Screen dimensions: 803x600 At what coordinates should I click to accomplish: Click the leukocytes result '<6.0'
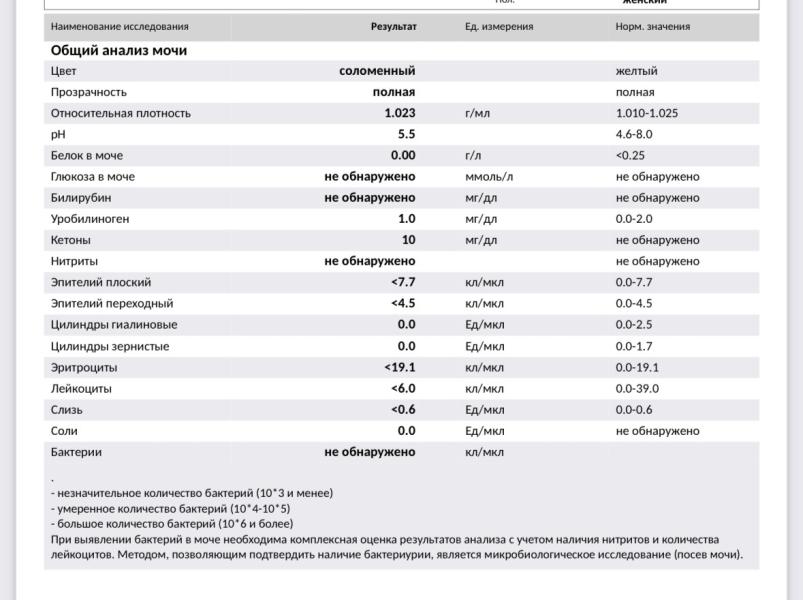coord(404,388)
